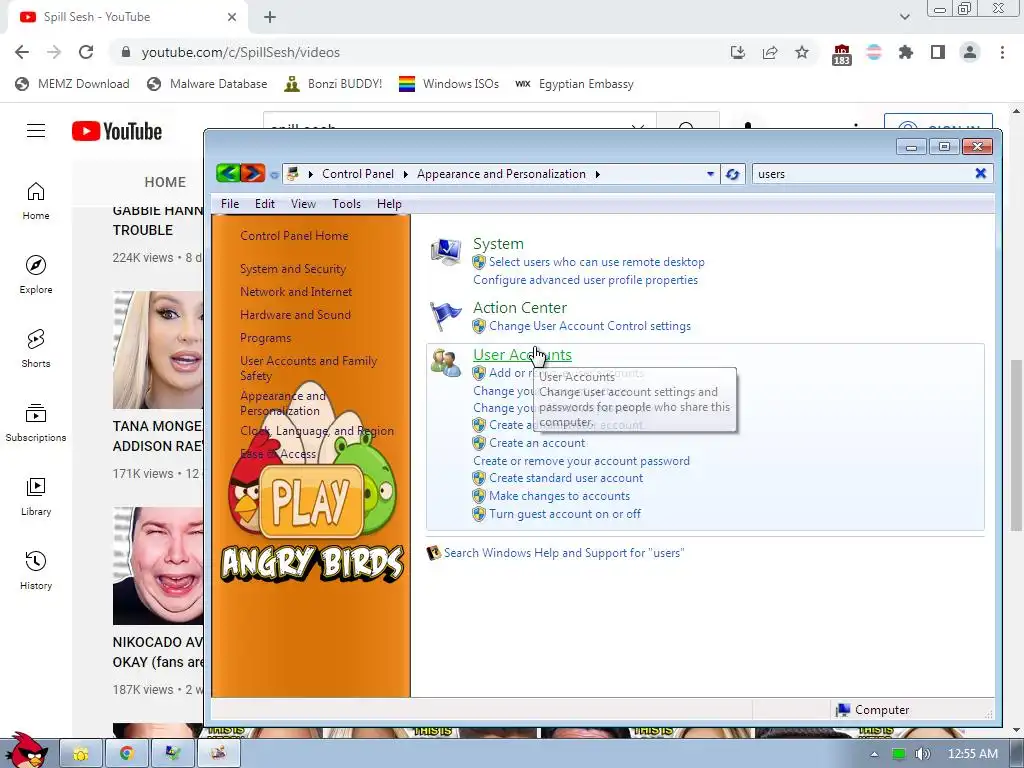Image resolution: width=1024 pixels, height=768 pixels.
Task: Click Chrome icon in the taskbar
Action: coord(127,754)
